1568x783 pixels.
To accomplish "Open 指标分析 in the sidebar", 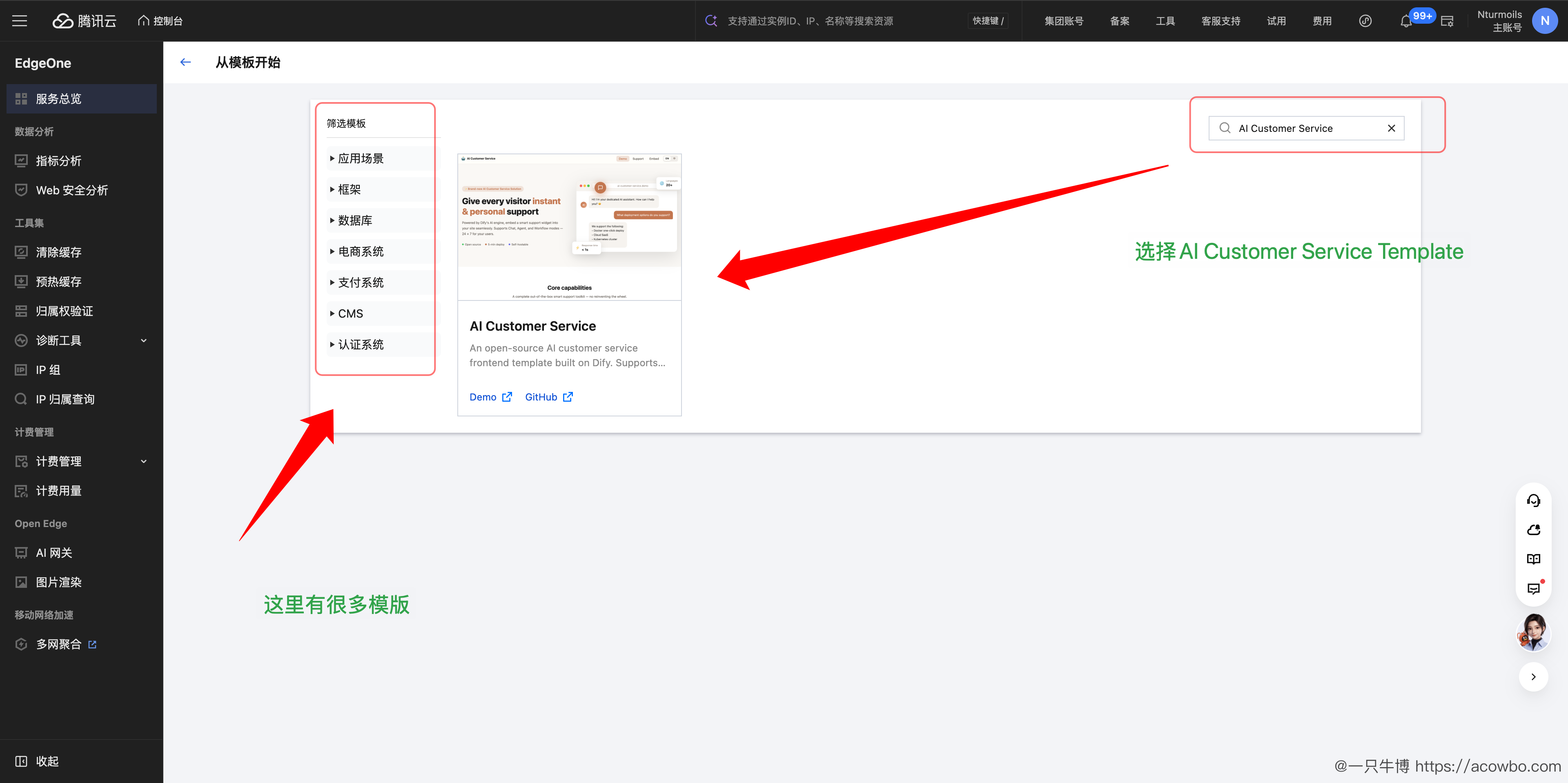I will click(82, 160).
